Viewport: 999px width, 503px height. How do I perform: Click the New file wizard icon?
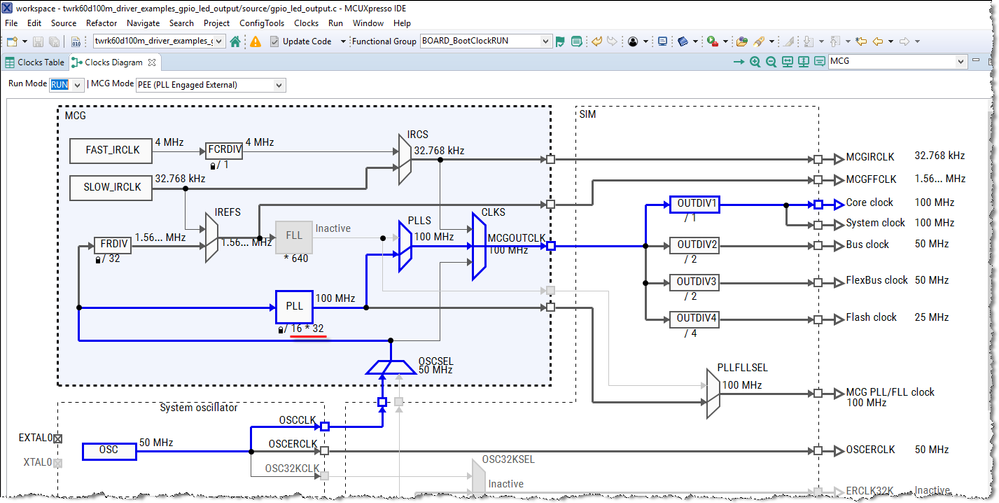pyautogui.click(x=11, y=41)
